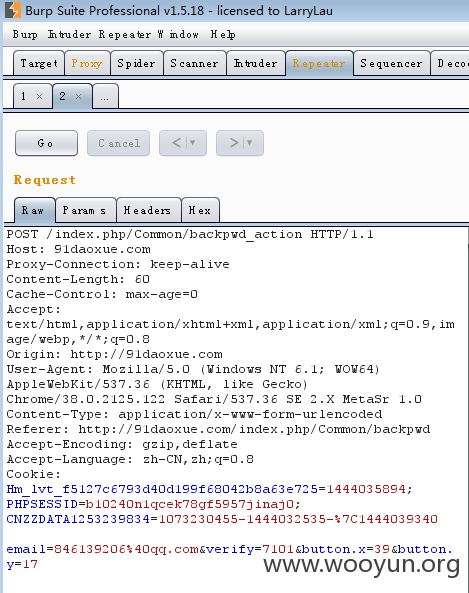Click the Request section heading
Screen dimensions: 469x593
[45, 180]
